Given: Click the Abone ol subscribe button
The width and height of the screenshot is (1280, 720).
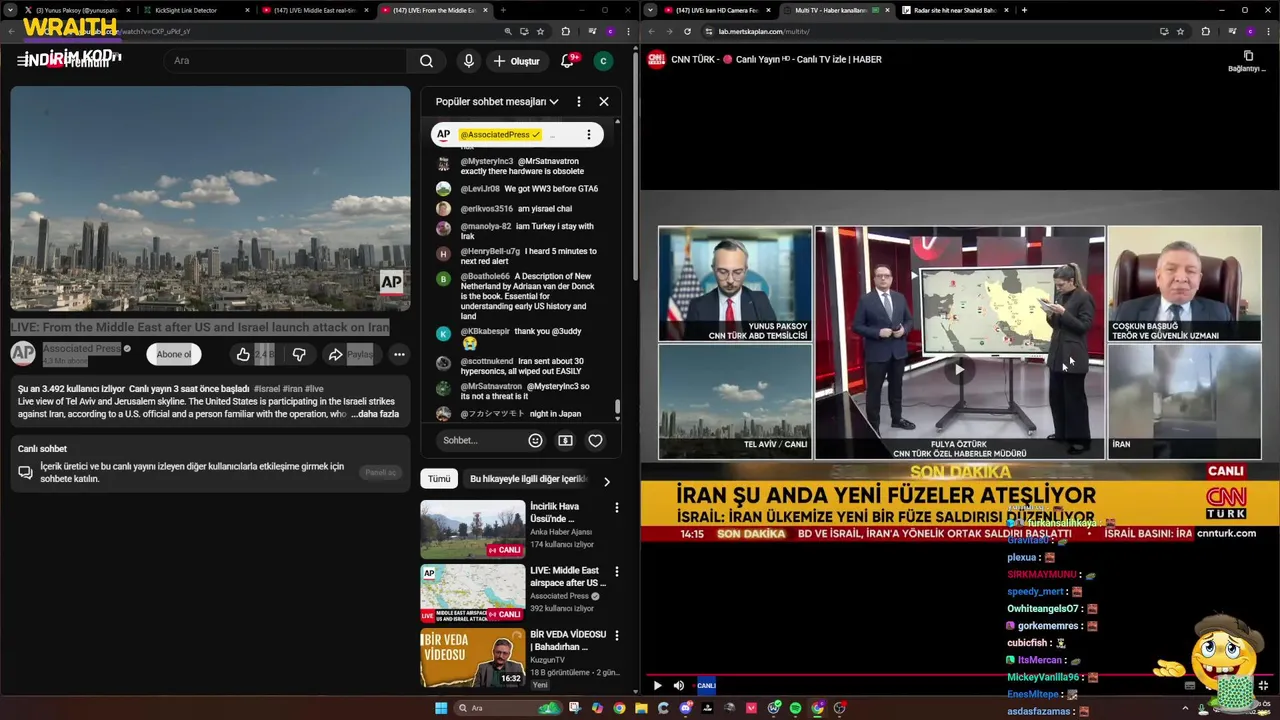Looking at the screenshot, I should [174, 354].
